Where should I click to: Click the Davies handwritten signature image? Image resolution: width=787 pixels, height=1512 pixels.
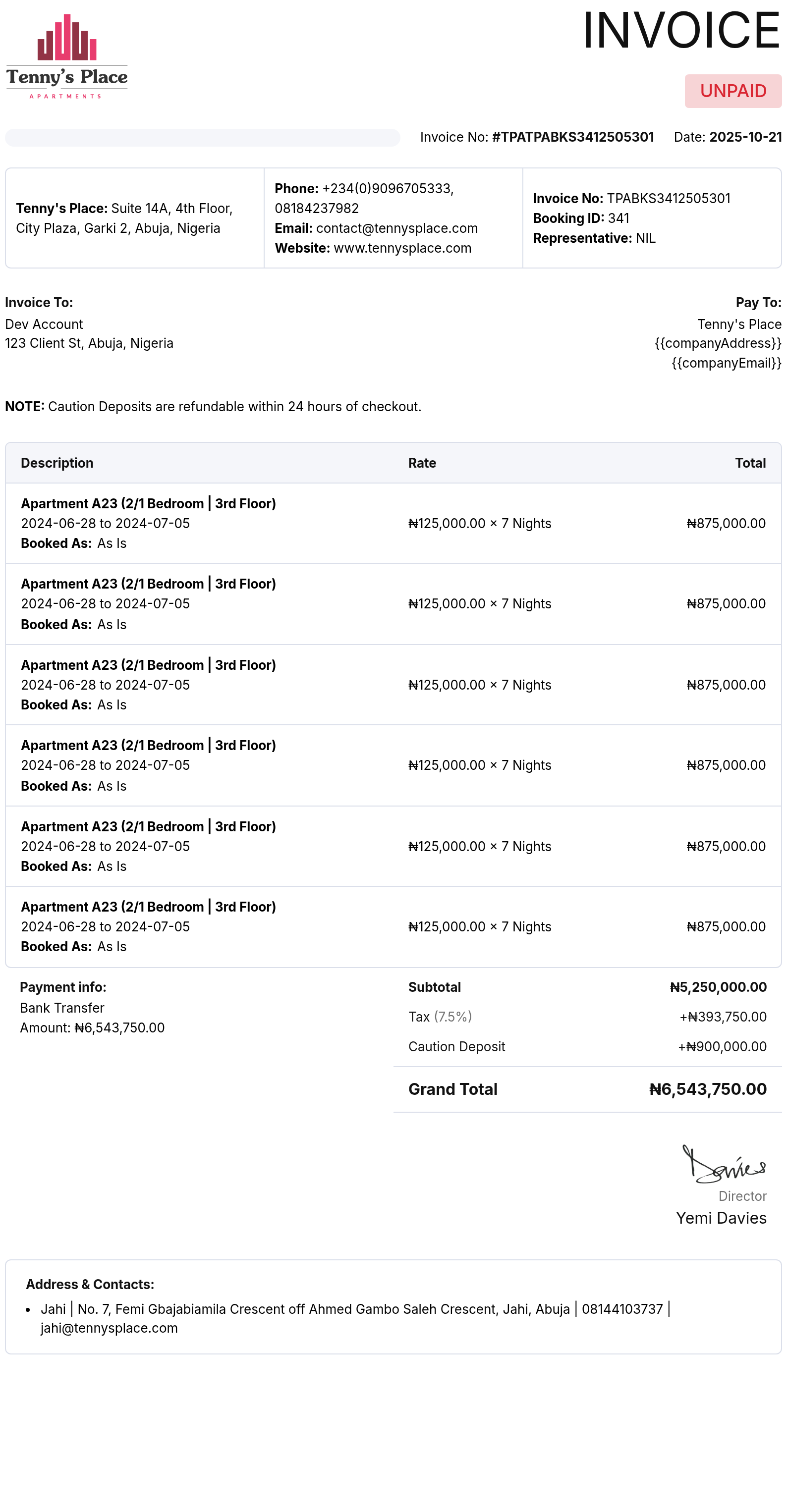point(724,1165)
